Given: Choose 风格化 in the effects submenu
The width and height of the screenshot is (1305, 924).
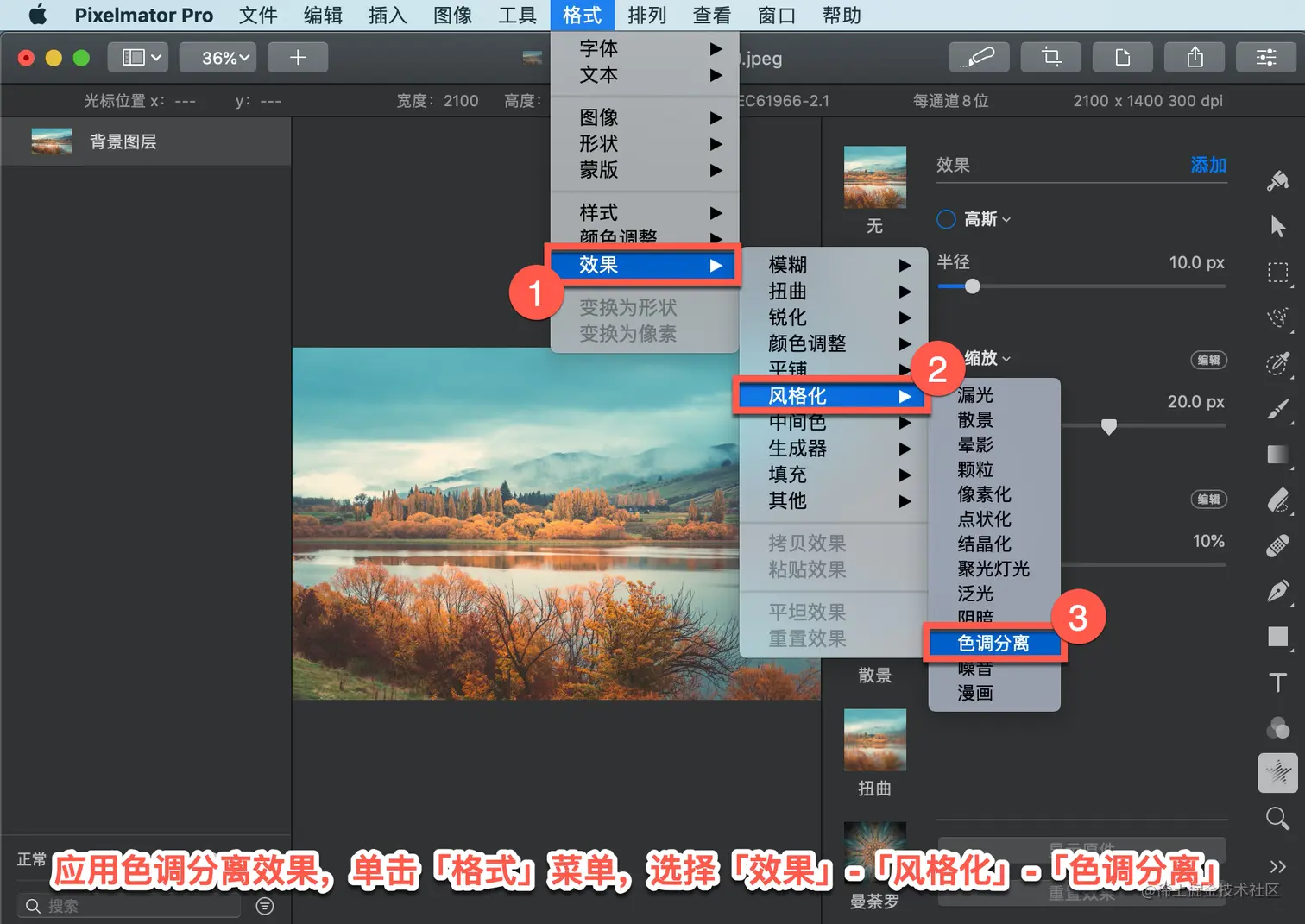Looking at the screenshot, I should point(834,396).
